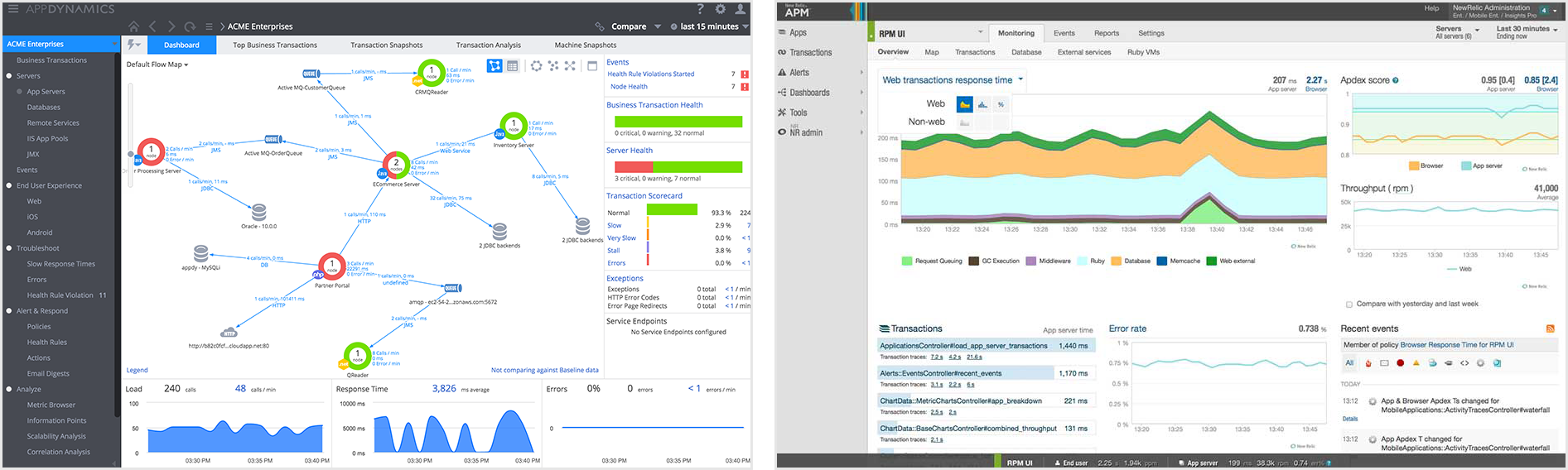
Task: Select the Web area chart toggle
Action: pos(964,104)
